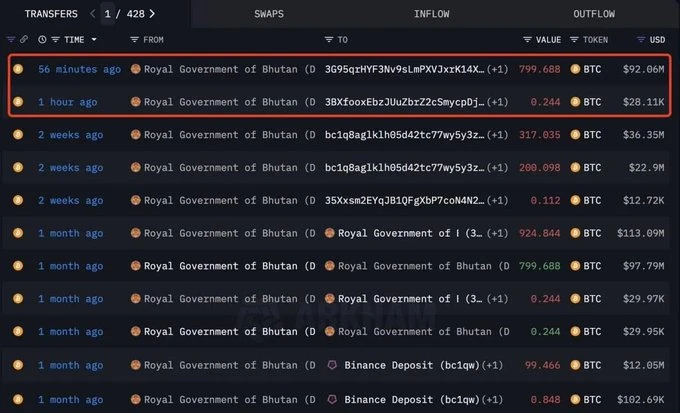The image size is (680, 413).
Task: Toggle the TO column filter
Action: (329, 40)
